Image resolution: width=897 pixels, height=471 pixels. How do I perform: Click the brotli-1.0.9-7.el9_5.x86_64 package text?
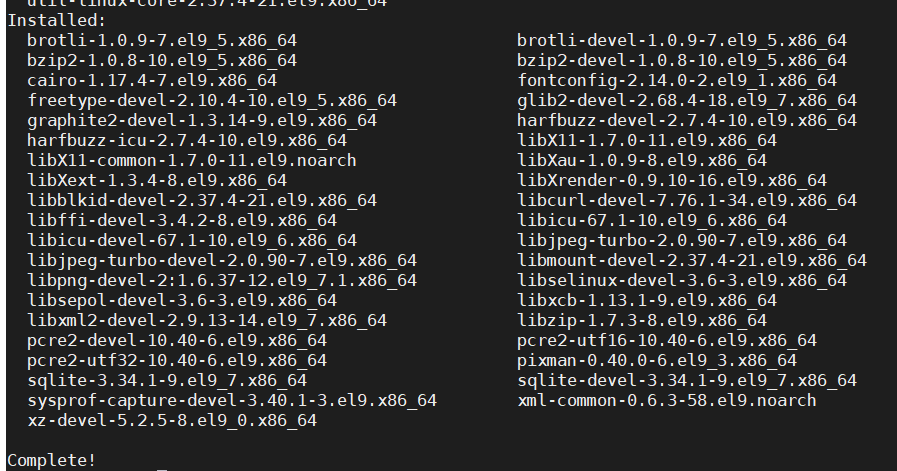click(162, 40)
